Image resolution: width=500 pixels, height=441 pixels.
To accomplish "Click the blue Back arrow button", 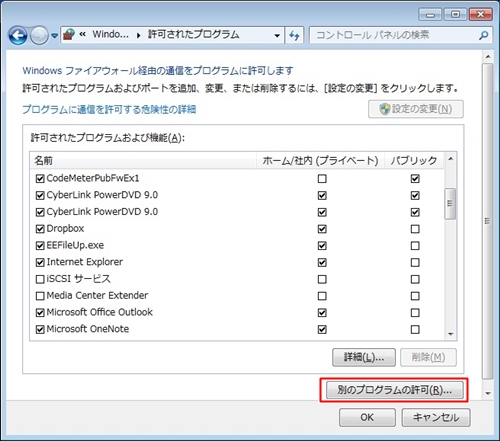I will pos(18,35).
